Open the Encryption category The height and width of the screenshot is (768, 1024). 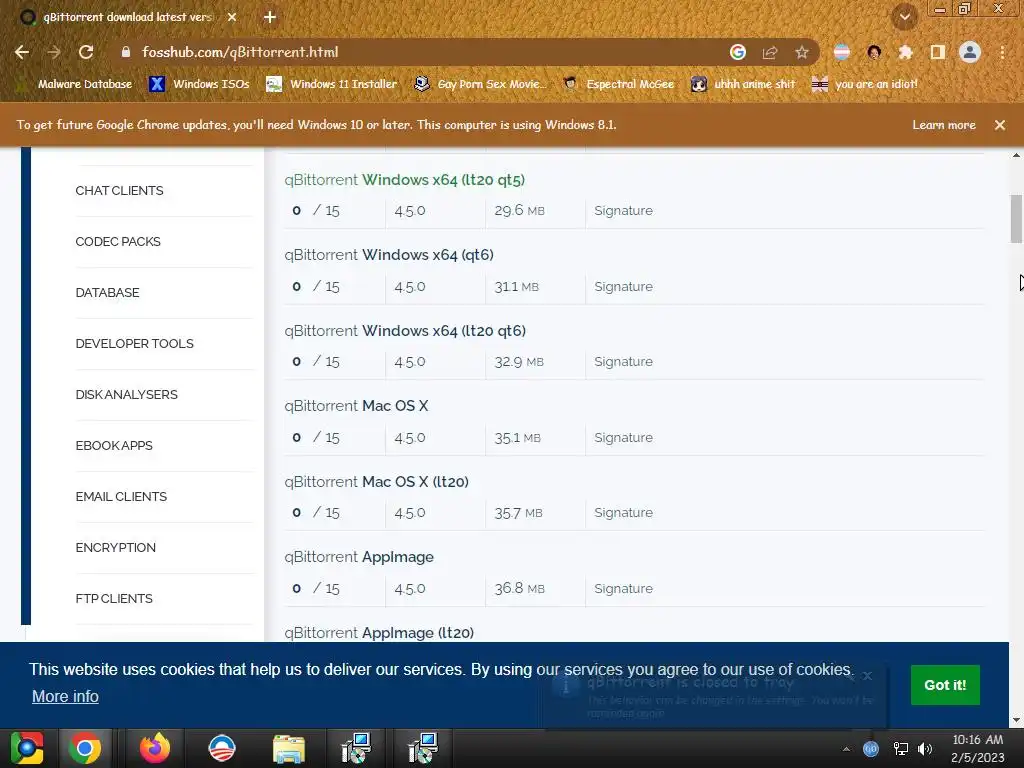[116, 547]
